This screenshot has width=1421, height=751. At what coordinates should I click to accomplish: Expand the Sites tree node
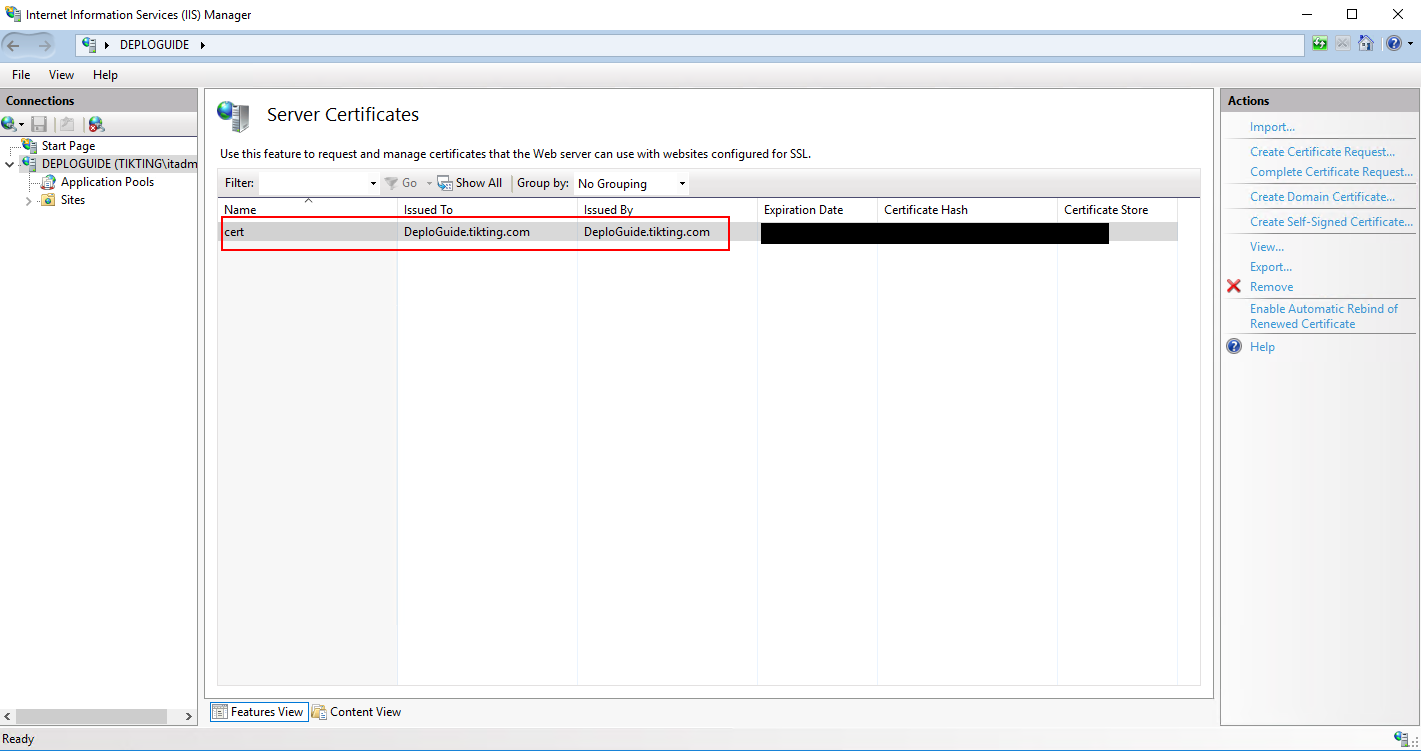coord(28,201)
